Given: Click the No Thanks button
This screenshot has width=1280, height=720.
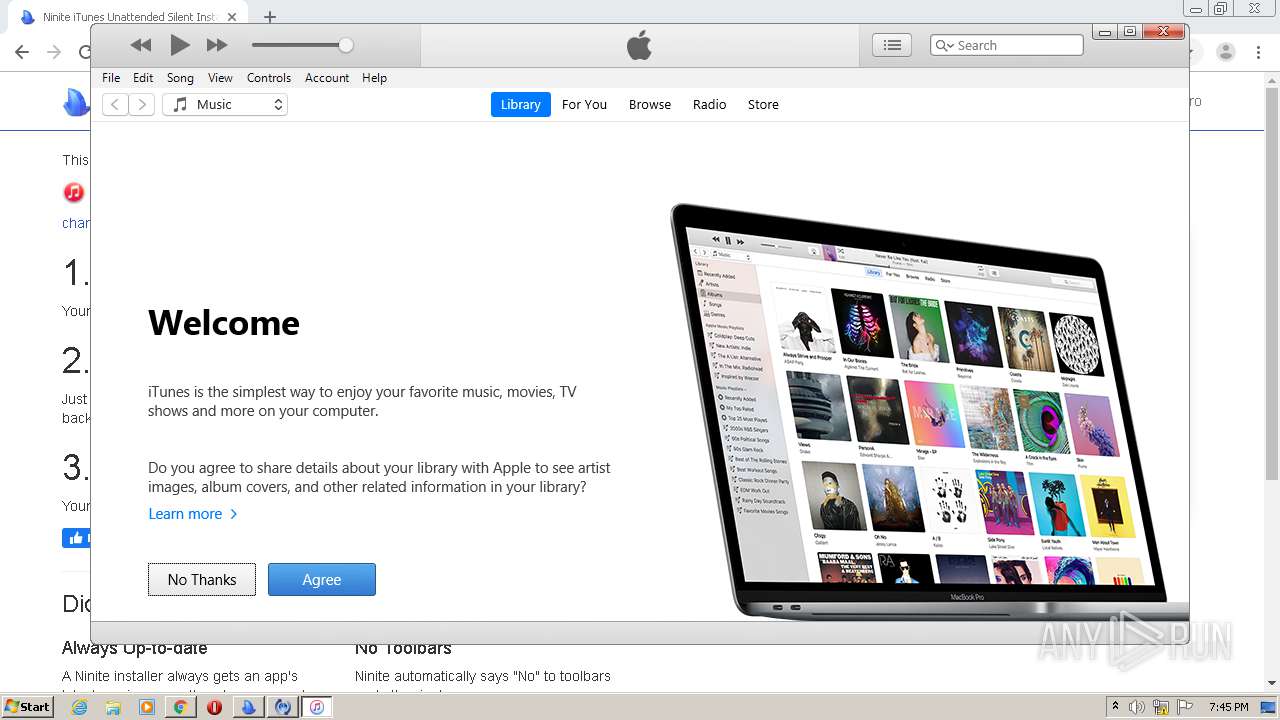Looking at the screenshot, I should tap(202, 579).
